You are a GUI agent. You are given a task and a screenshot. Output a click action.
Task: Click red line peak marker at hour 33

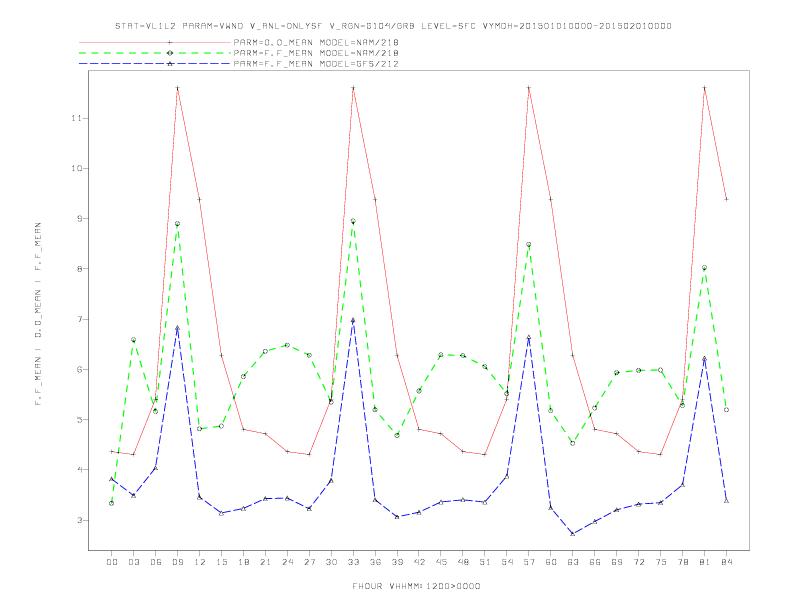tap(353, 88)
